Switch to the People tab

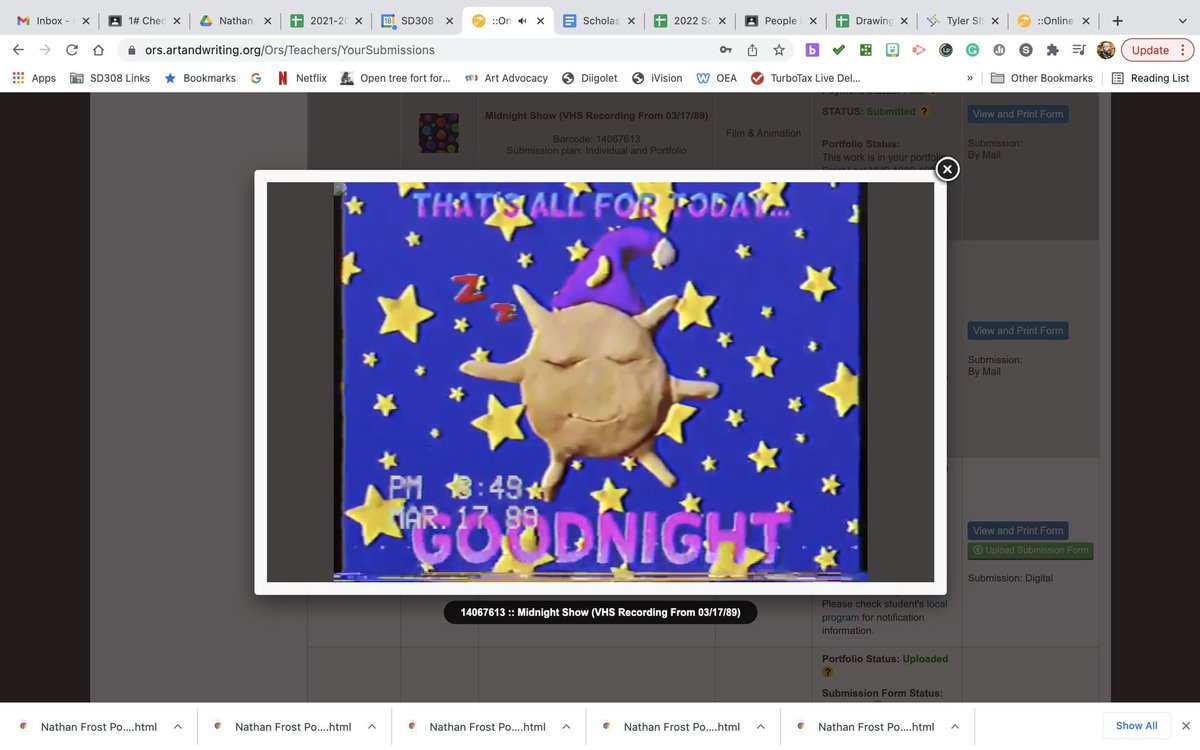[779, 21]
